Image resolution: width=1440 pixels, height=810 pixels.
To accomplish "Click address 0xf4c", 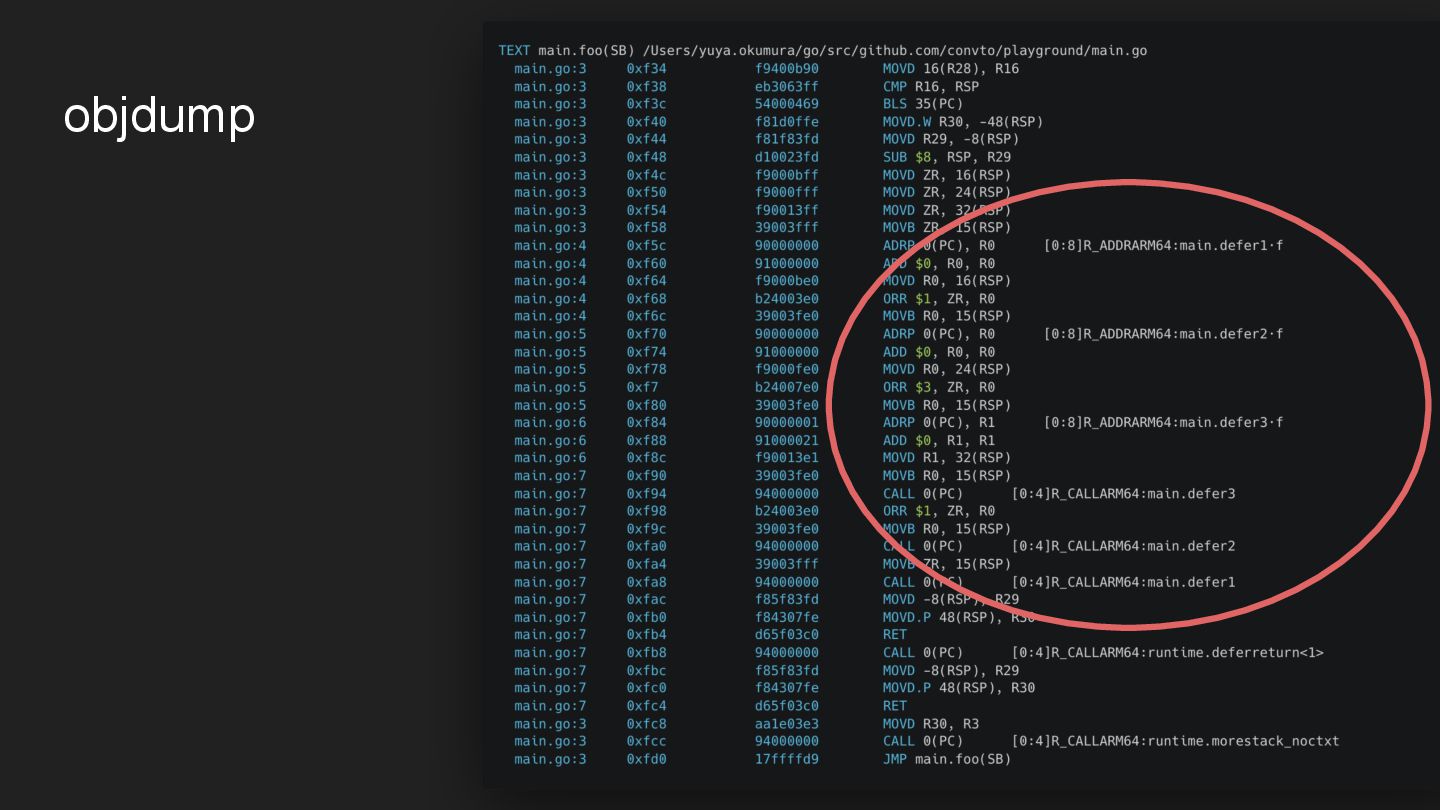I will coord(646,175).
